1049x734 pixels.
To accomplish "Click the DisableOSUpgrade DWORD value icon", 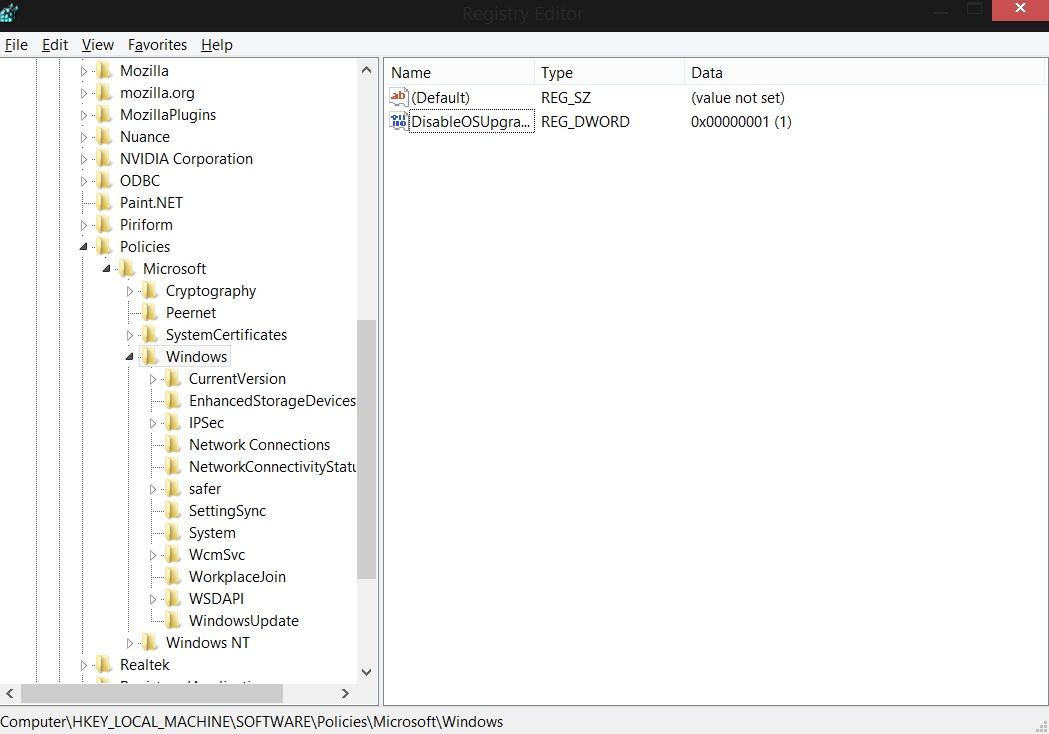I will click(399, 122).
